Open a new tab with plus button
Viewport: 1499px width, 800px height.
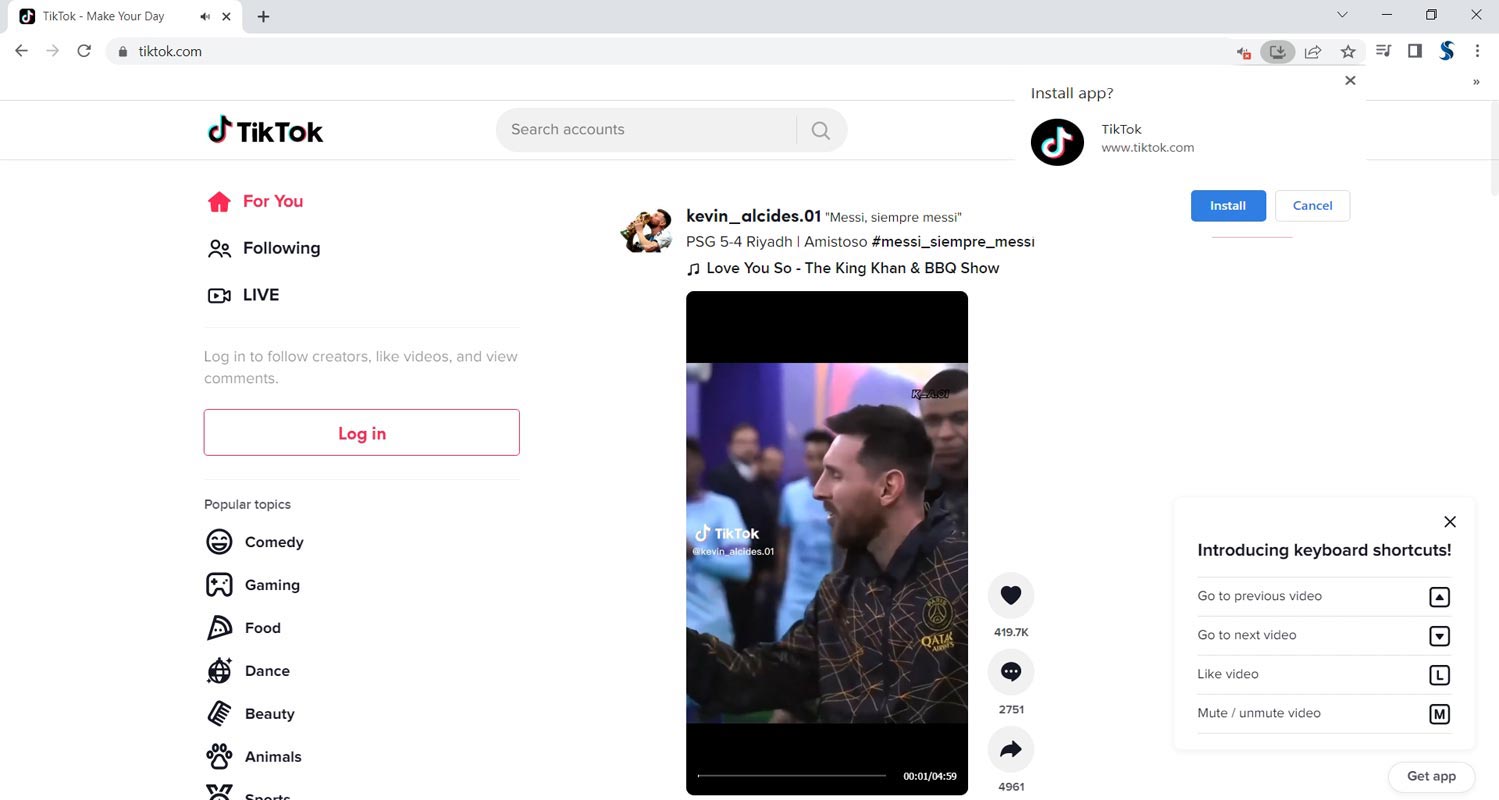coord(263,16)
